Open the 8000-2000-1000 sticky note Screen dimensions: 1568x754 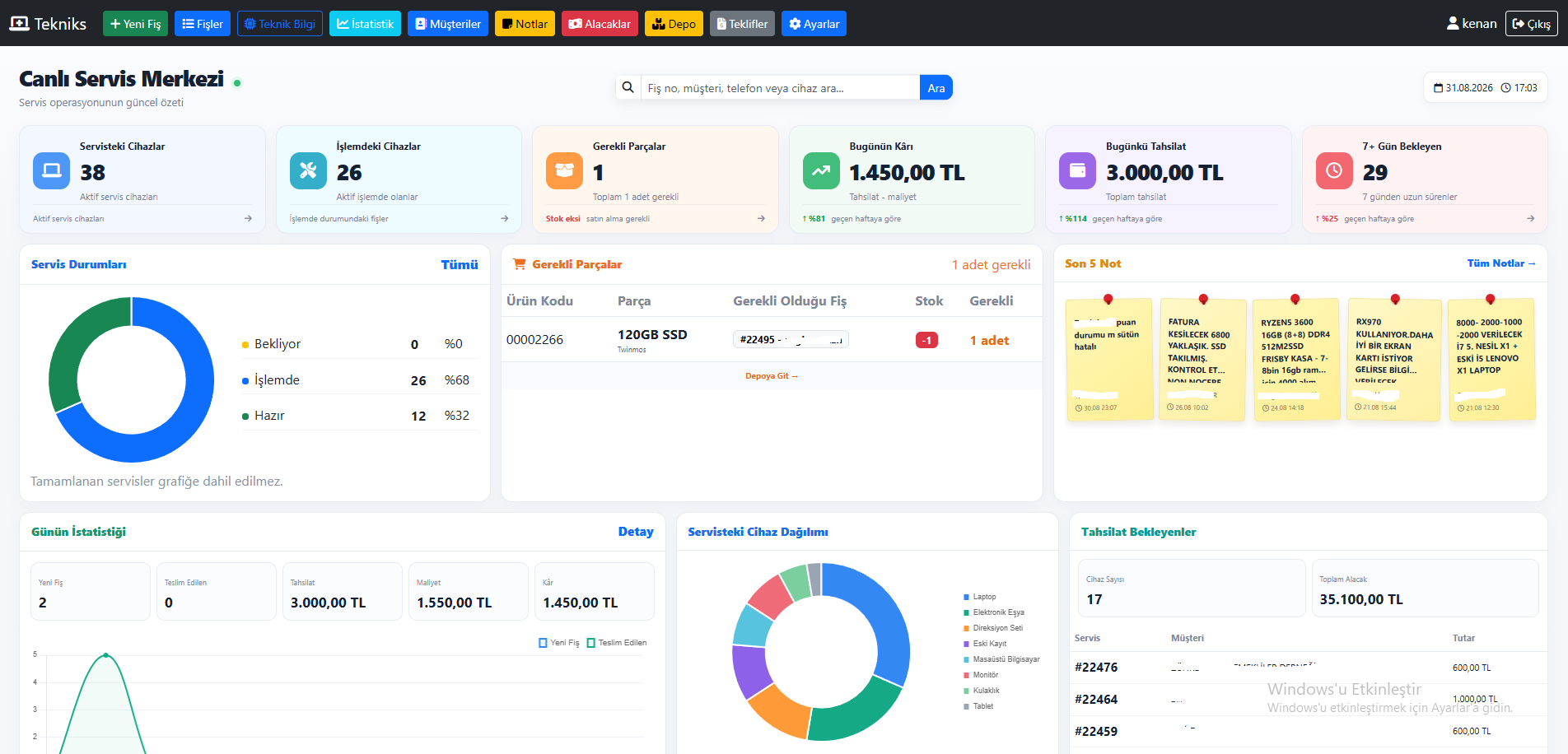[x=1491, y=359]
